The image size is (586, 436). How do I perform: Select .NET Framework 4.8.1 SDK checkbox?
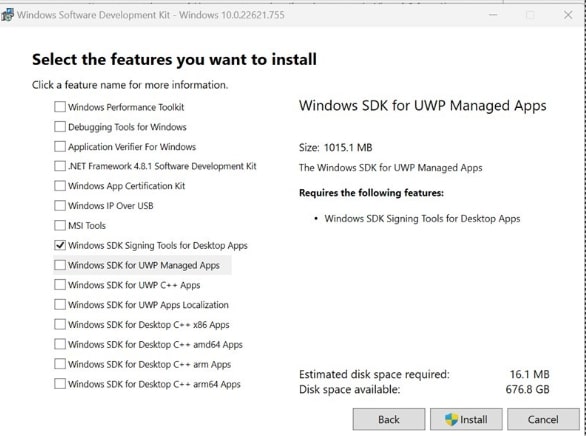tap(60, 166)
